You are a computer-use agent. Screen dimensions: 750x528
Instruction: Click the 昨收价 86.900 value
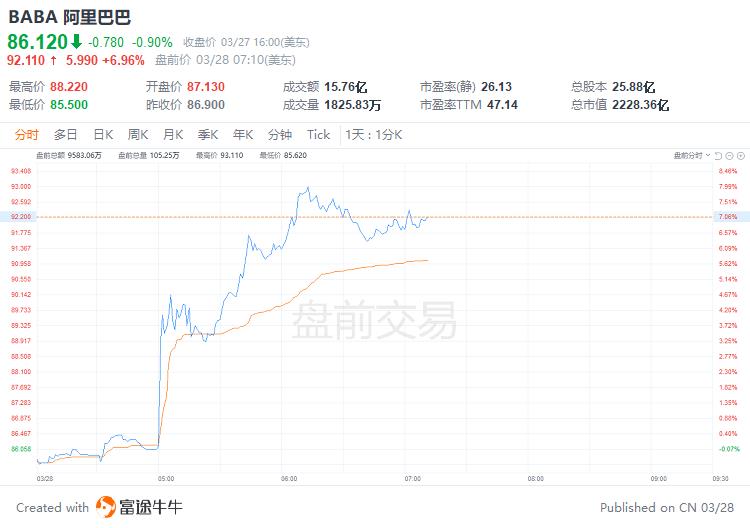tap(206, 104)
